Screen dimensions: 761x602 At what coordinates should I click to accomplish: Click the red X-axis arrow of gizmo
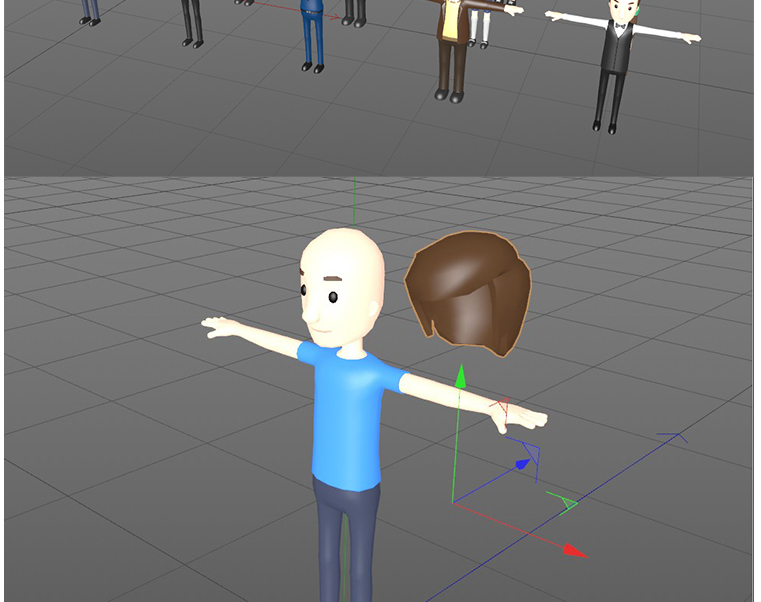(575, 551)
